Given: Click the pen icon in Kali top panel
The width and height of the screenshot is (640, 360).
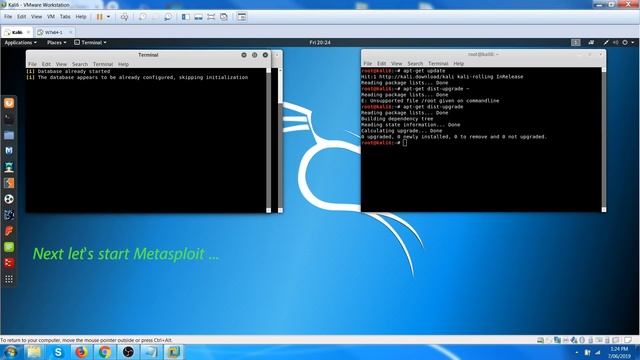Looking at the screenshot, I should point(606,42).
